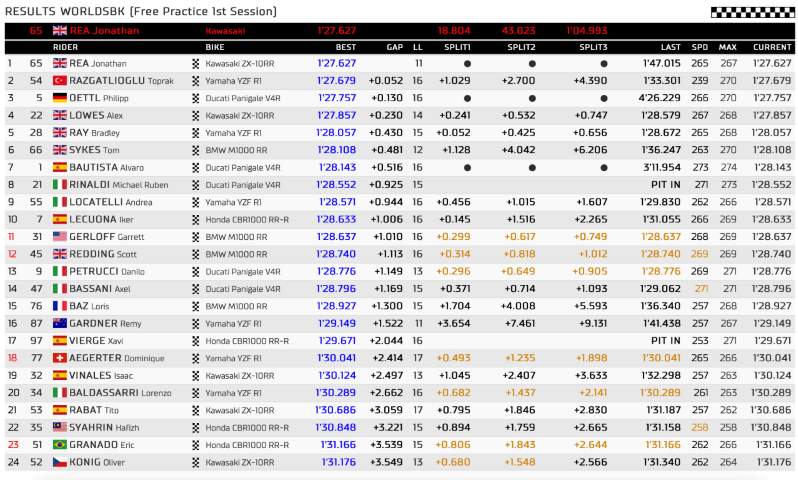Click bike name BMW M1000 RR in BAZ row
Viewport: 798px width, 480px height.
click(x=236, y=306)
